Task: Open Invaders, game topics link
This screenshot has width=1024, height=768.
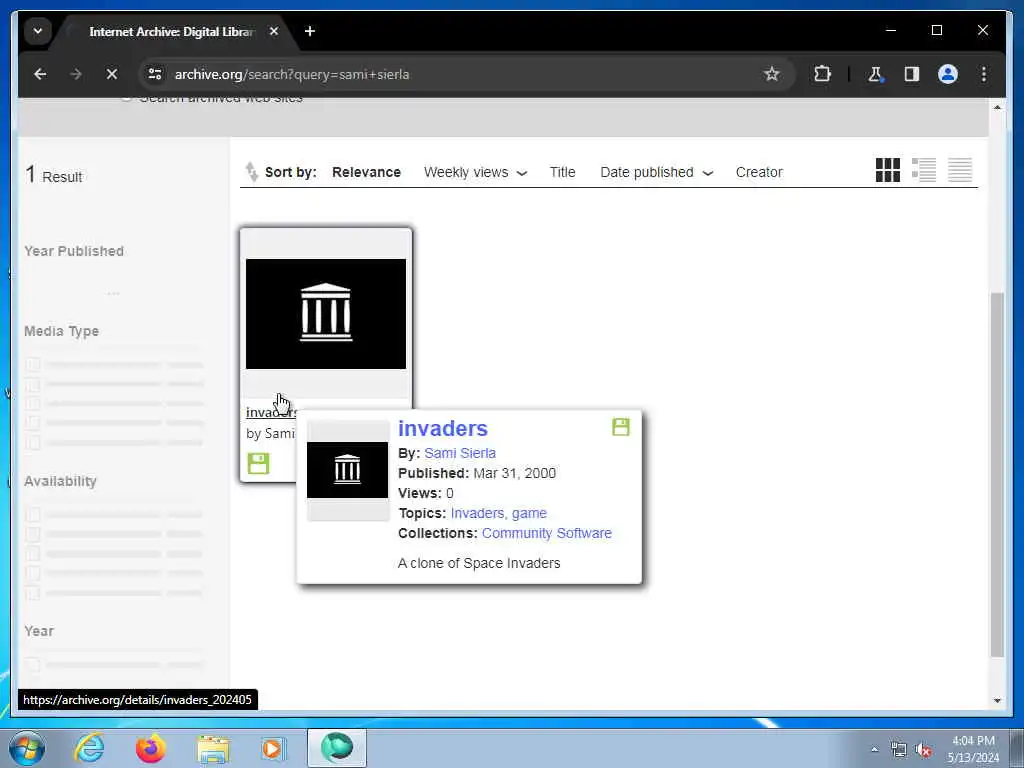Action: pyautogui.click(x=498, y=513)
